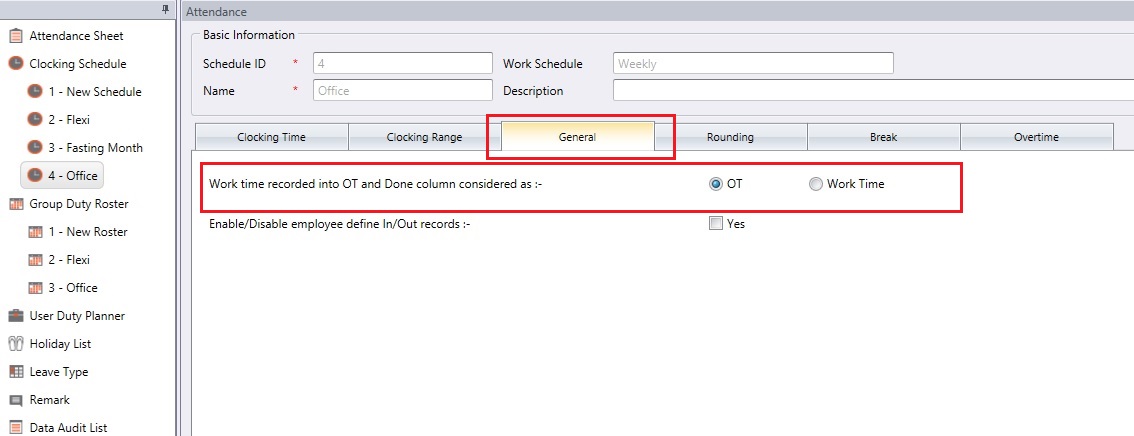Click the Leave Type icon

coord(16,372)
